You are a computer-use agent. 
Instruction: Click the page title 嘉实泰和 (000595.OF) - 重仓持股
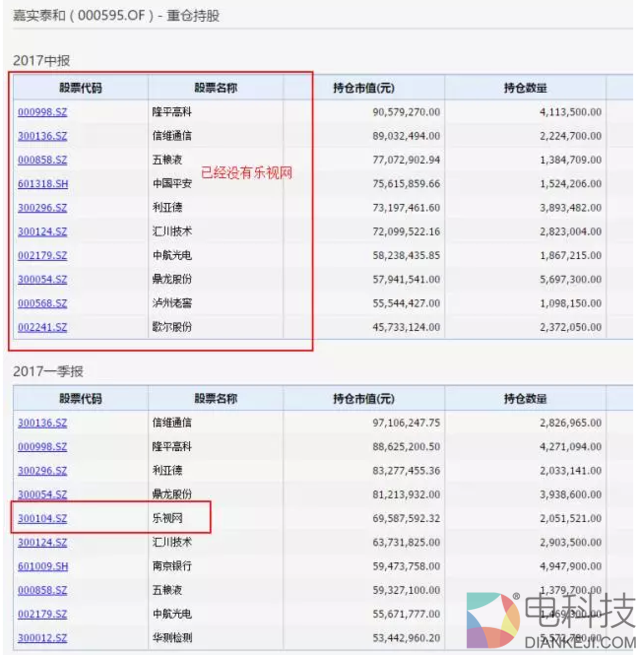[x=116, y=15]
